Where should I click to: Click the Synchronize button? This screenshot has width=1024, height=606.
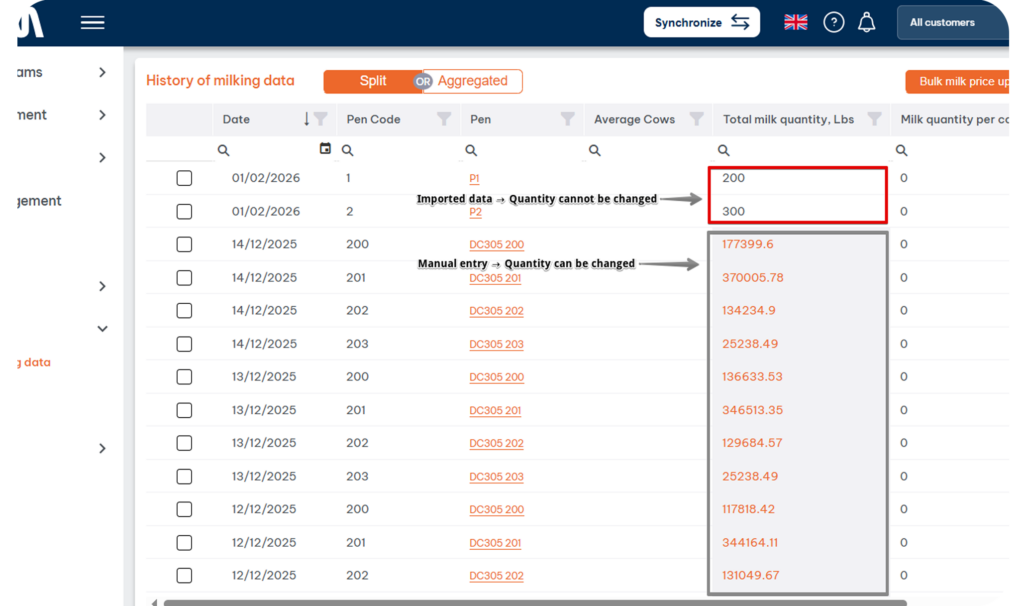(701, 22)
